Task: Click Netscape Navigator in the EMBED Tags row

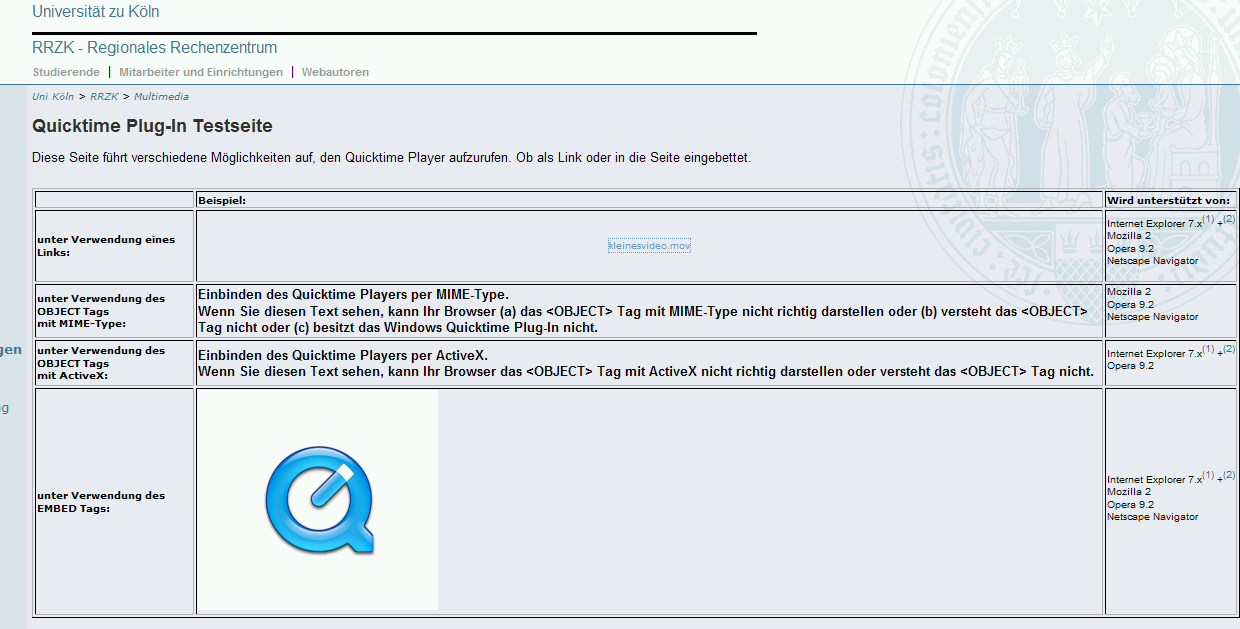Action: 1152,517
